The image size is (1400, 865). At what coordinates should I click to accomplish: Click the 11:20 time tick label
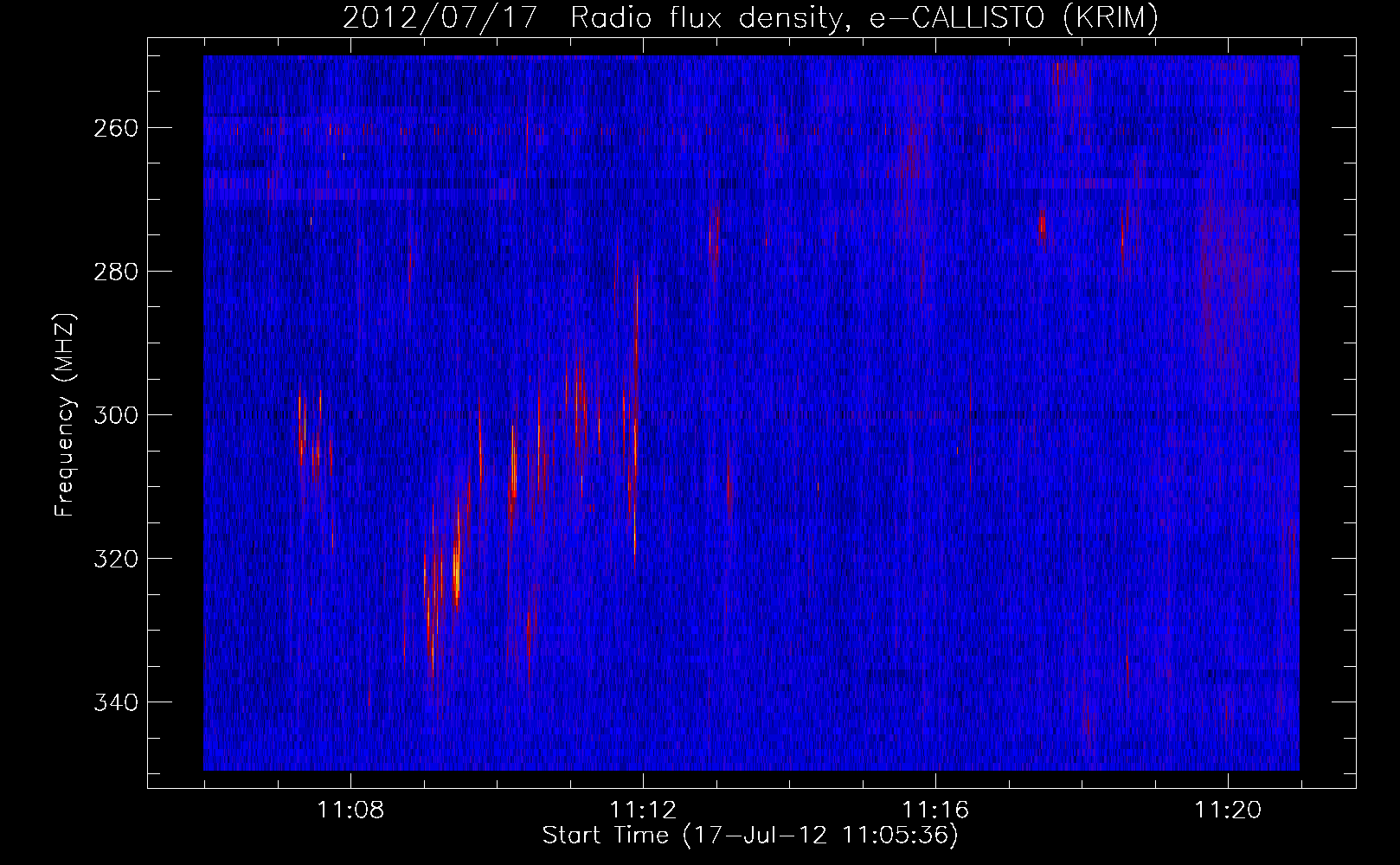[1228, 811]
